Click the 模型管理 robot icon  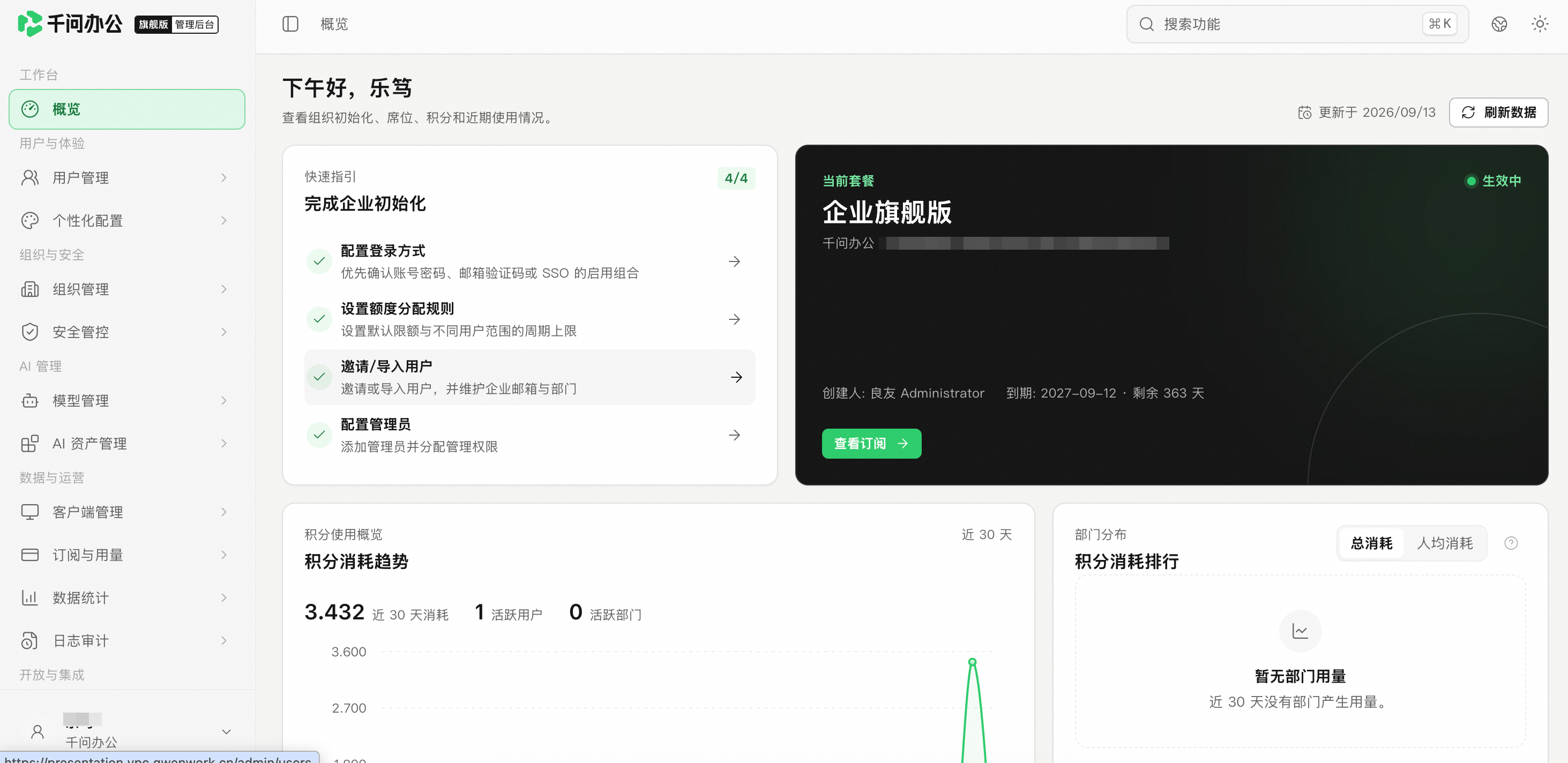(30, 400)
